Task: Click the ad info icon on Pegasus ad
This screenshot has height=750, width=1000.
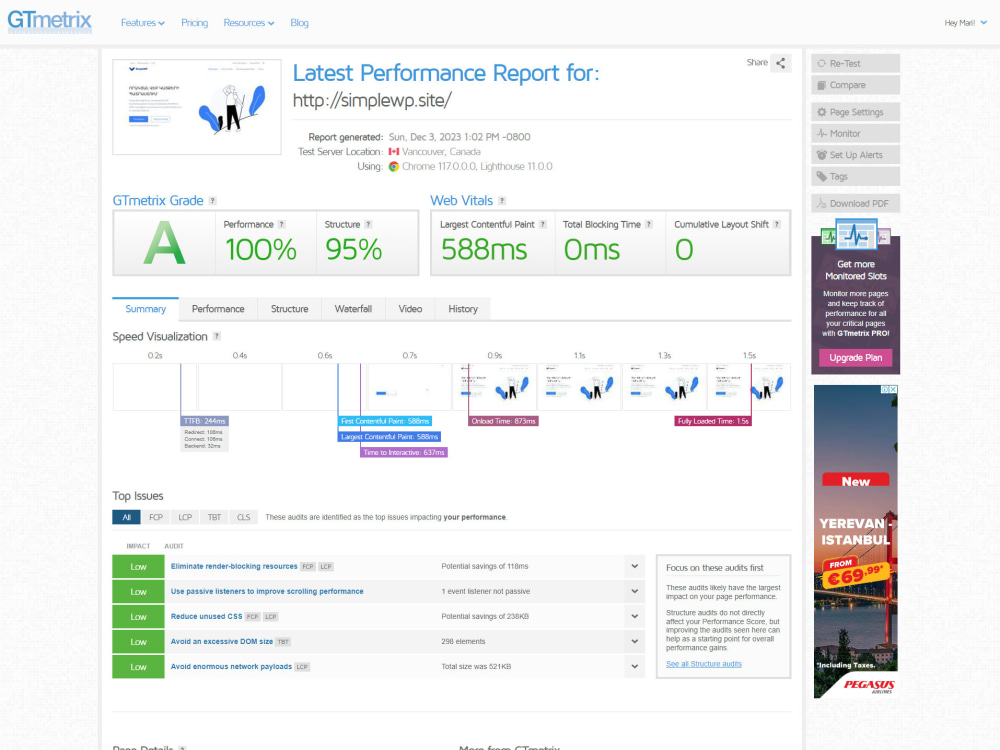Action: pyautogui.click(x=885, y=389)
